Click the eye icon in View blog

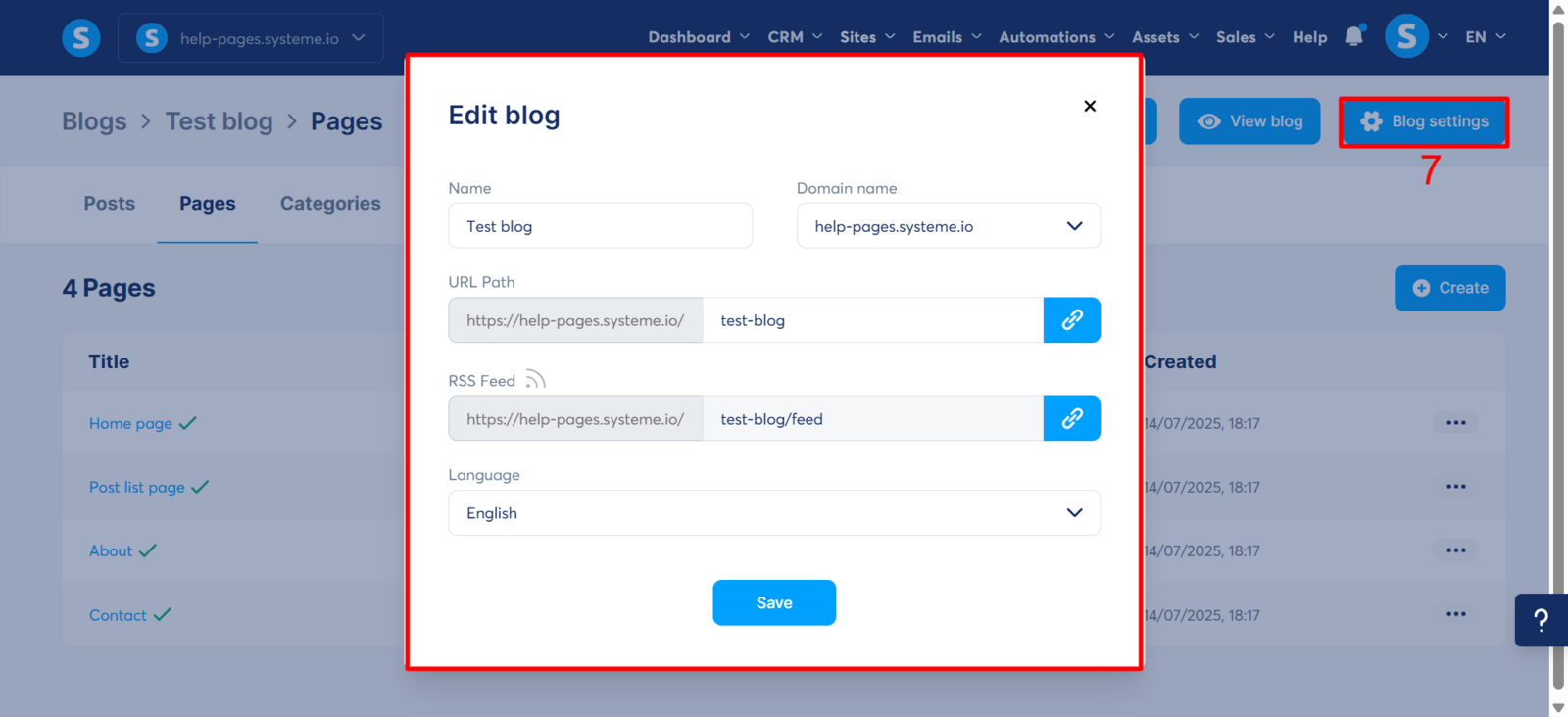1209,121
